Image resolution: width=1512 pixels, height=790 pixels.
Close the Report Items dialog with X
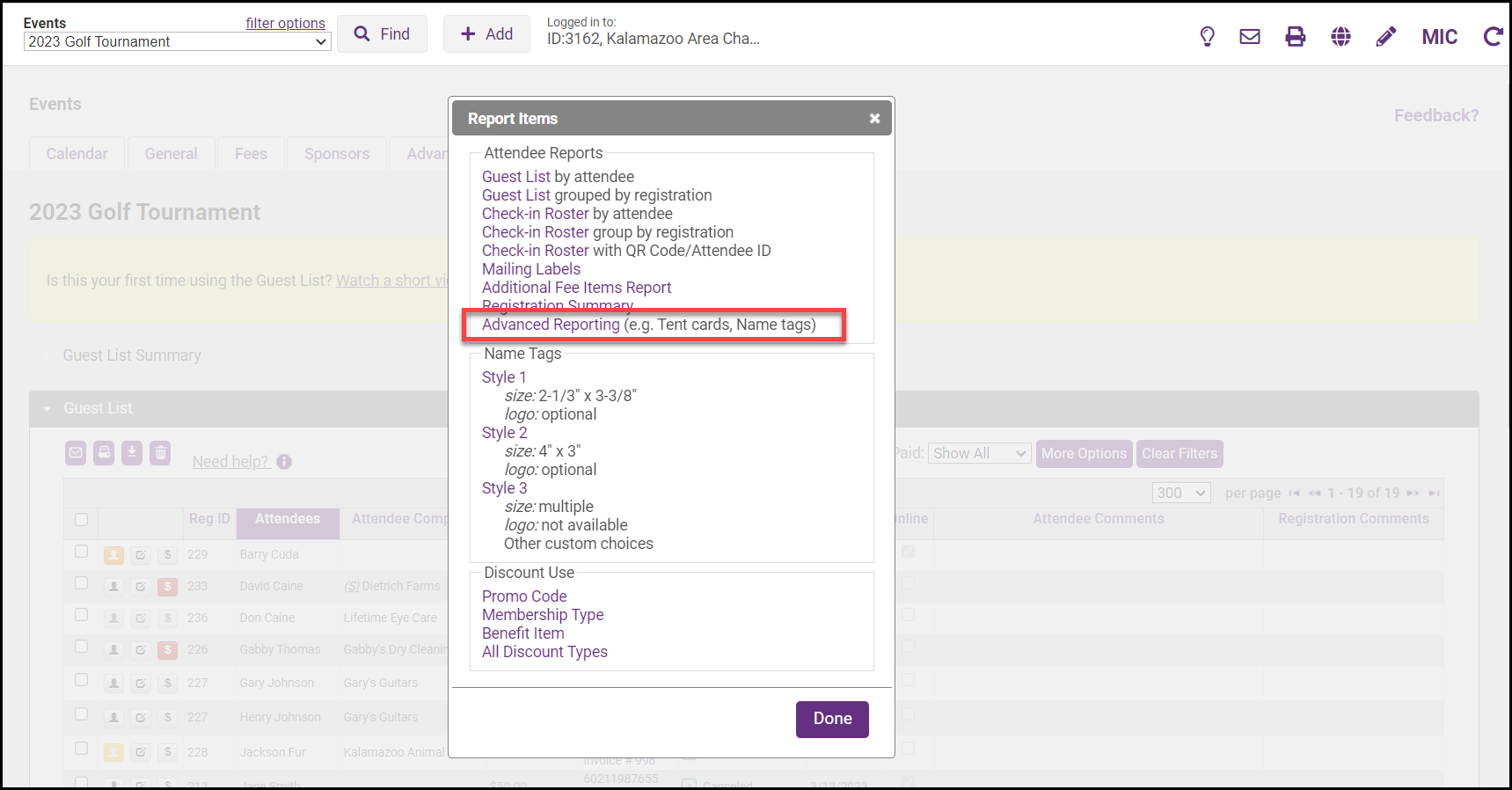[874, 119]
